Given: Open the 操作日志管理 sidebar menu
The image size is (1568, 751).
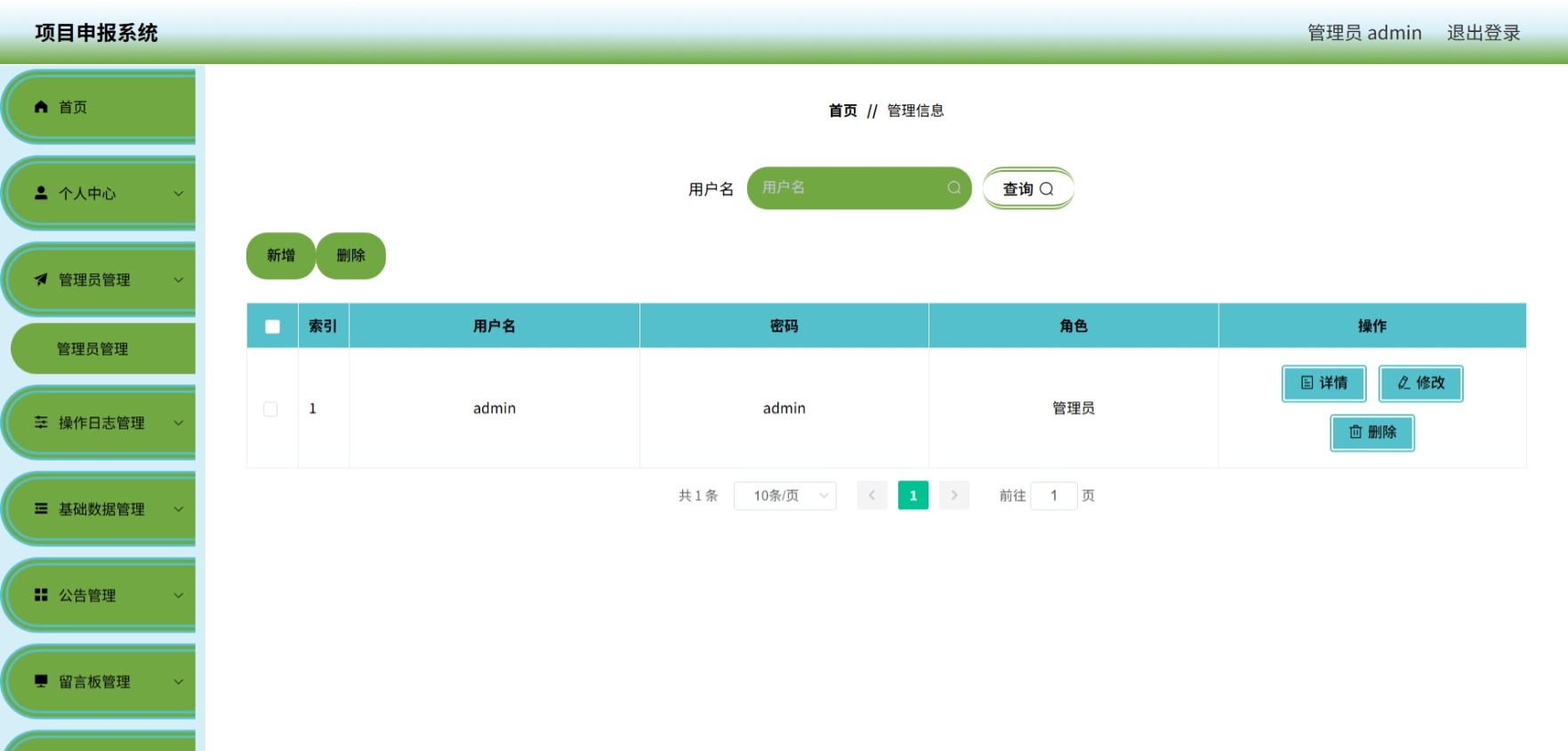Looking at the screenshot, I should (100, 423).
